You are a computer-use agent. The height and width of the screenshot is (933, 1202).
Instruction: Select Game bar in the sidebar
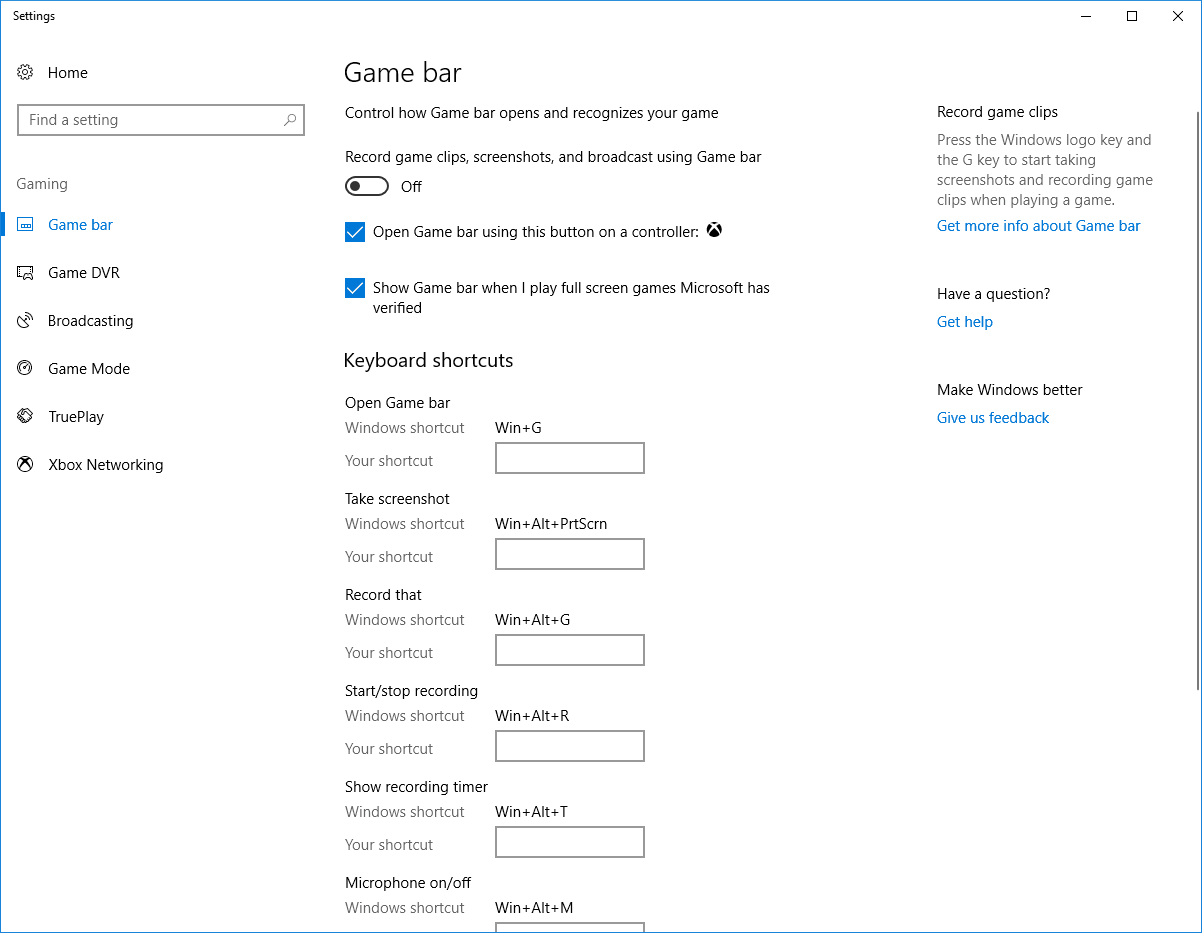(80, 225)
